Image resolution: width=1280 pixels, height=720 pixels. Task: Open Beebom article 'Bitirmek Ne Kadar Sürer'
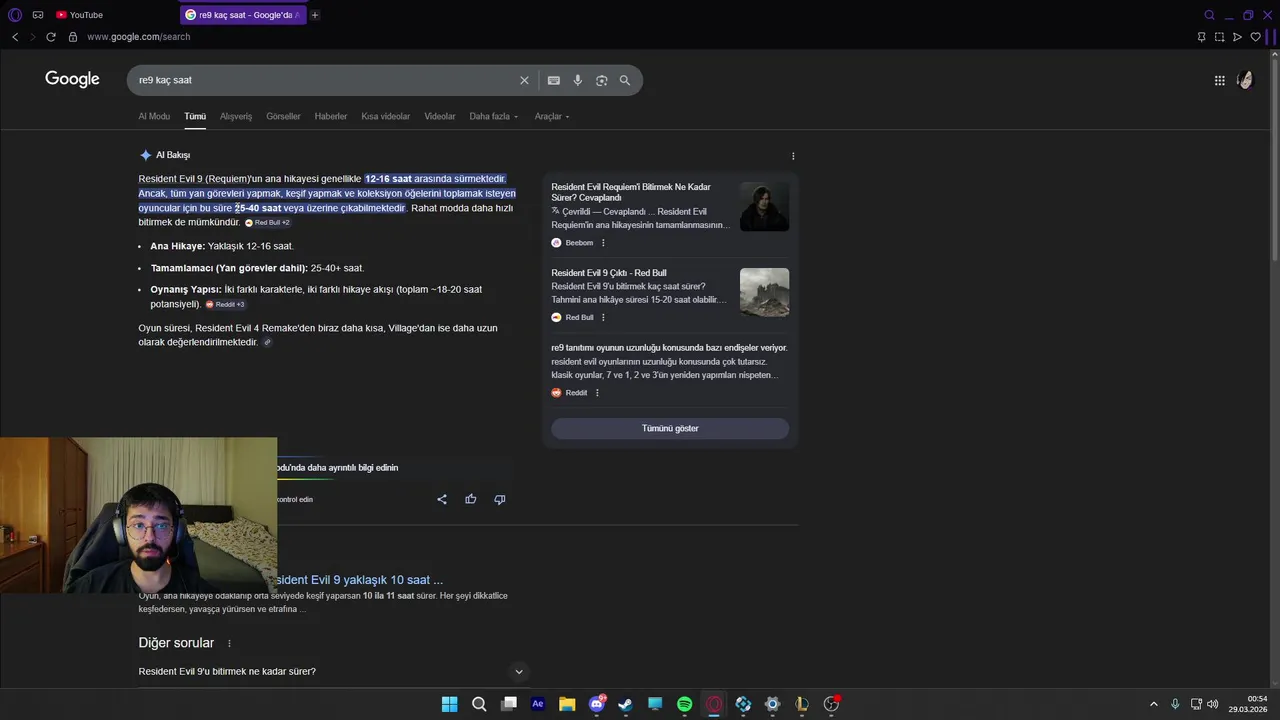pos(631,192)
